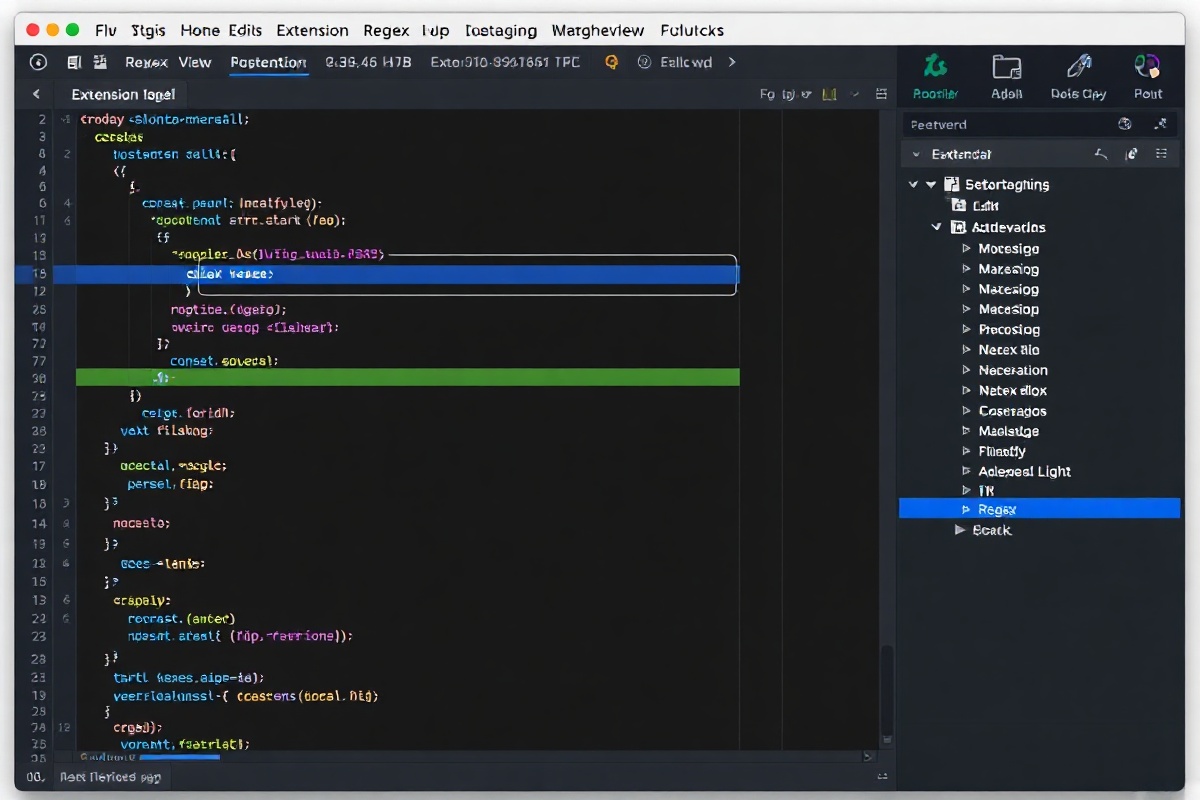Viewport: 1200px width, 800px height.
Task: Open the Adoll folder icon
Action: (x=1006, y=67)
